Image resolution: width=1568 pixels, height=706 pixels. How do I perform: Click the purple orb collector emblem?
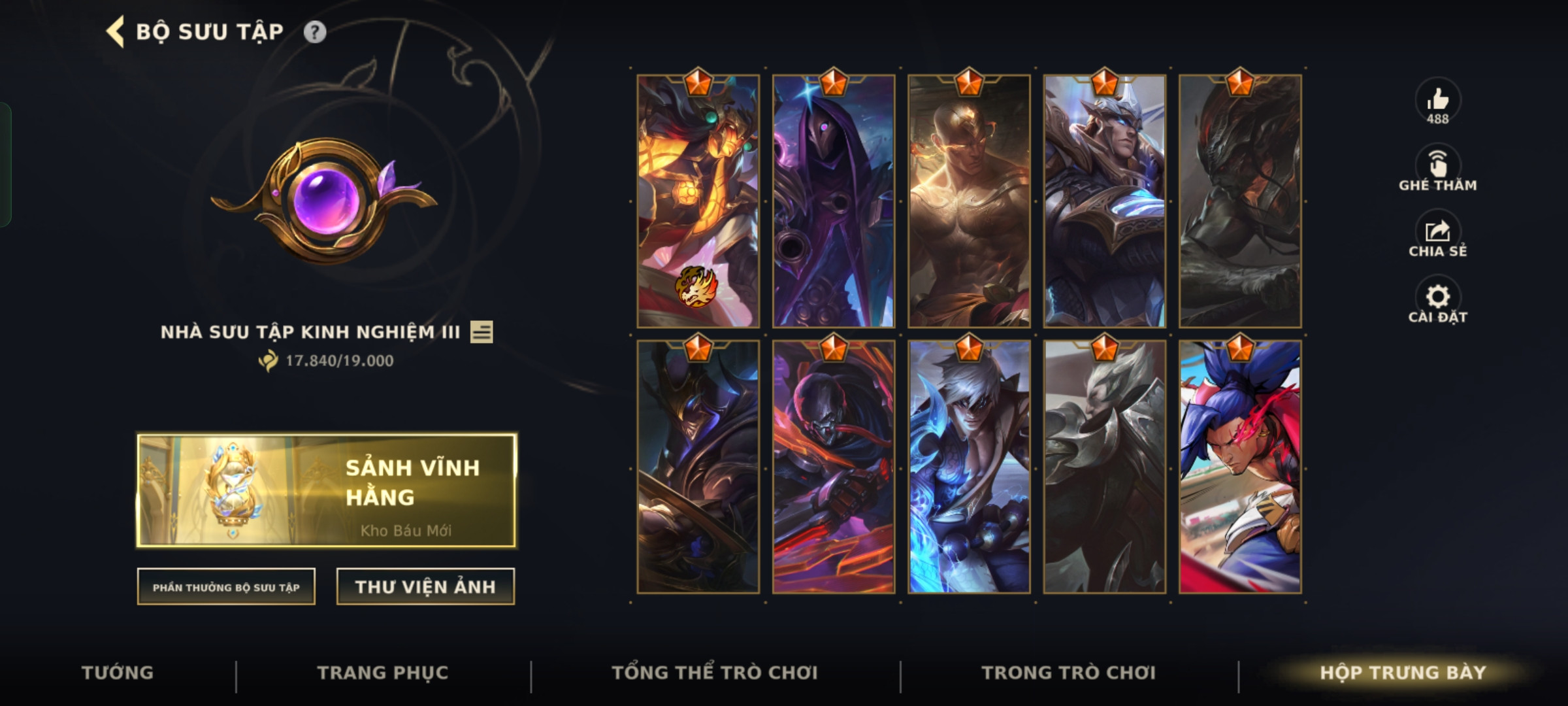pyautogui.click(x=325, y=200)
